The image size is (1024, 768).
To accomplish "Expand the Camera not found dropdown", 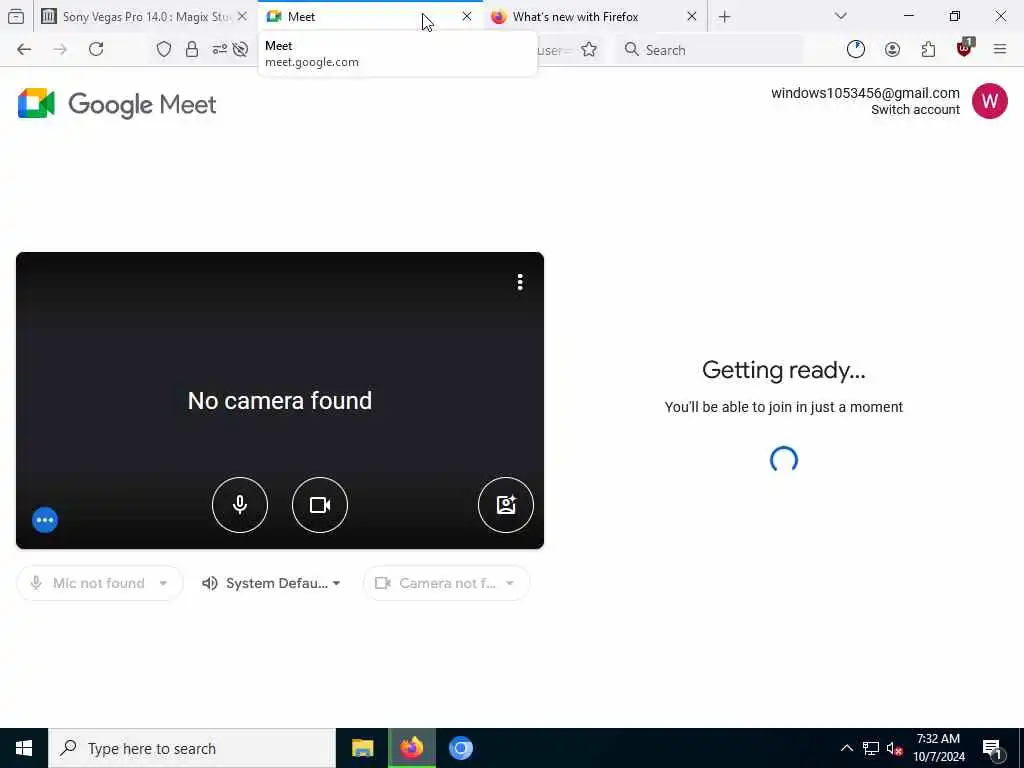I will (x=446, y=583).
